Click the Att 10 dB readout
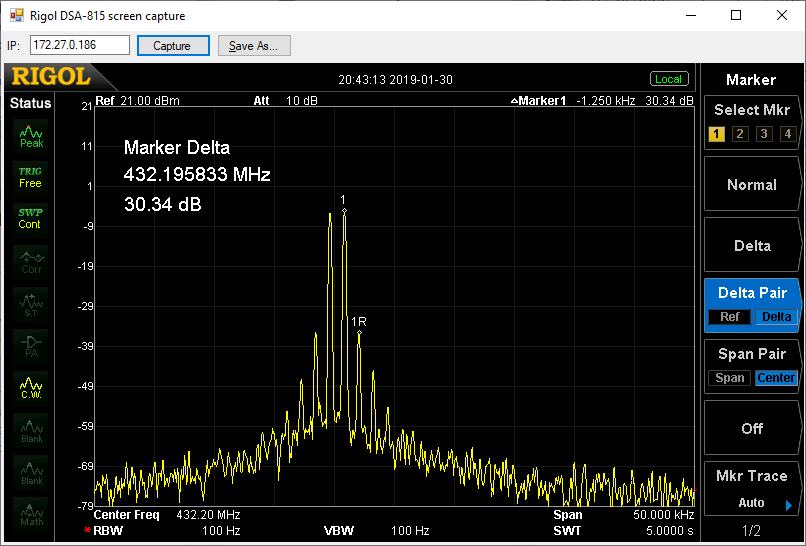 [x=285, y=101]
